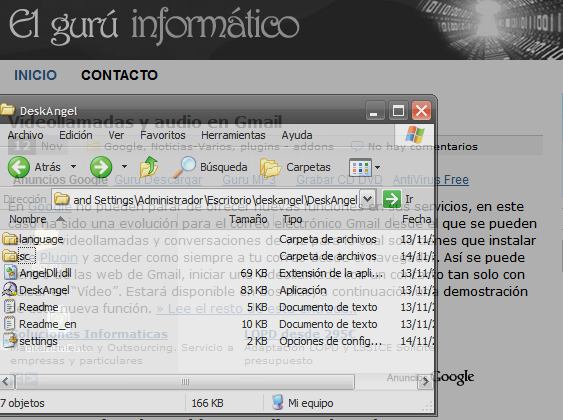This screenshot has width=563, height=420.
Task: Sort files by Tamaño column
Action: 248,219
